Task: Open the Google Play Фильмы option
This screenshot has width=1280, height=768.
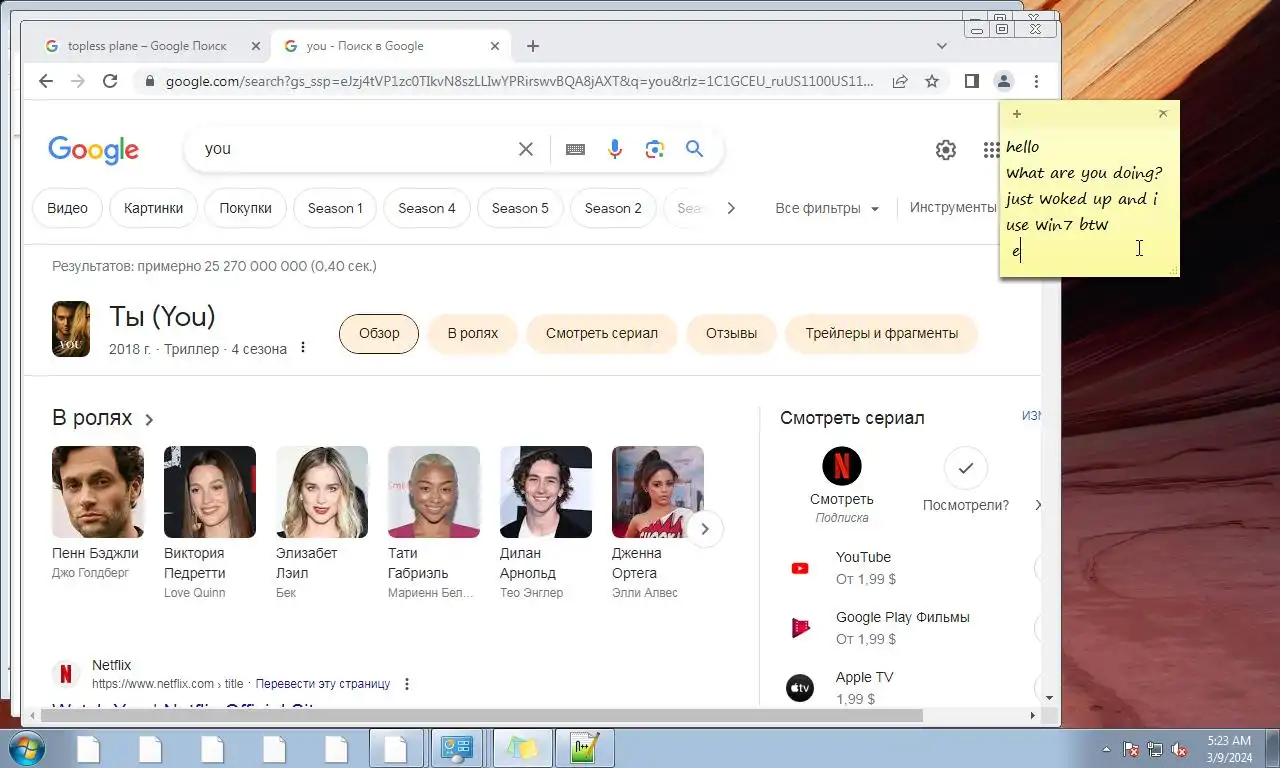Action: [x=880, y=628]
